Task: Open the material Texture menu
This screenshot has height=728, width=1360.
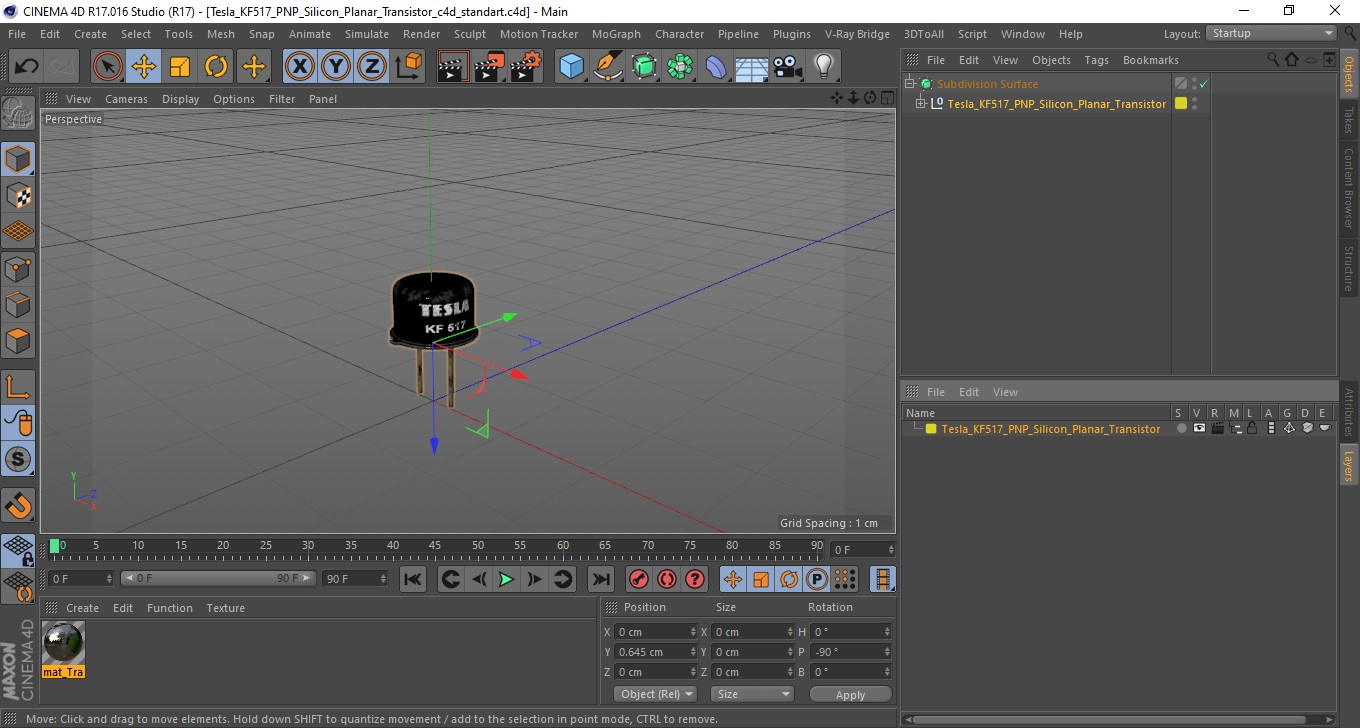Action: click(x=225, y=608)
